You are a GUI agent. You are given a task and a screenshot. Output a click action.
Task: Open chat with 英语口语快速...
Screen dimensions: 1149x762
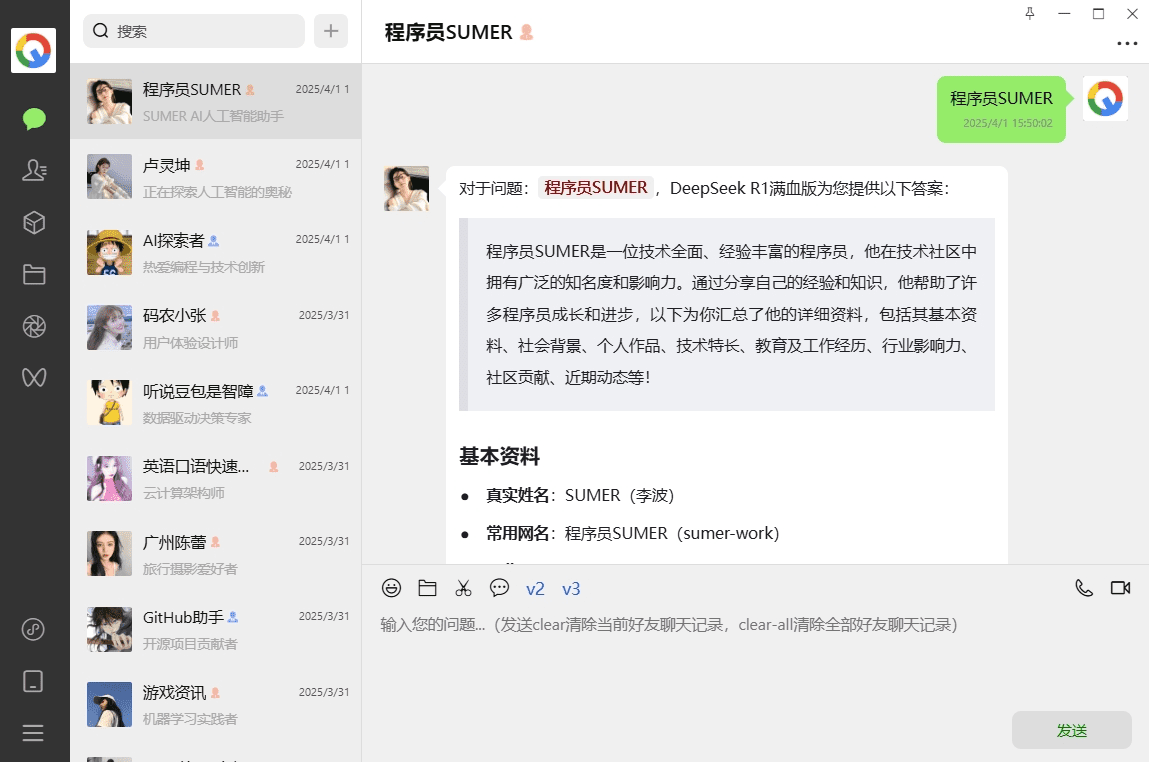click(215, 479)
